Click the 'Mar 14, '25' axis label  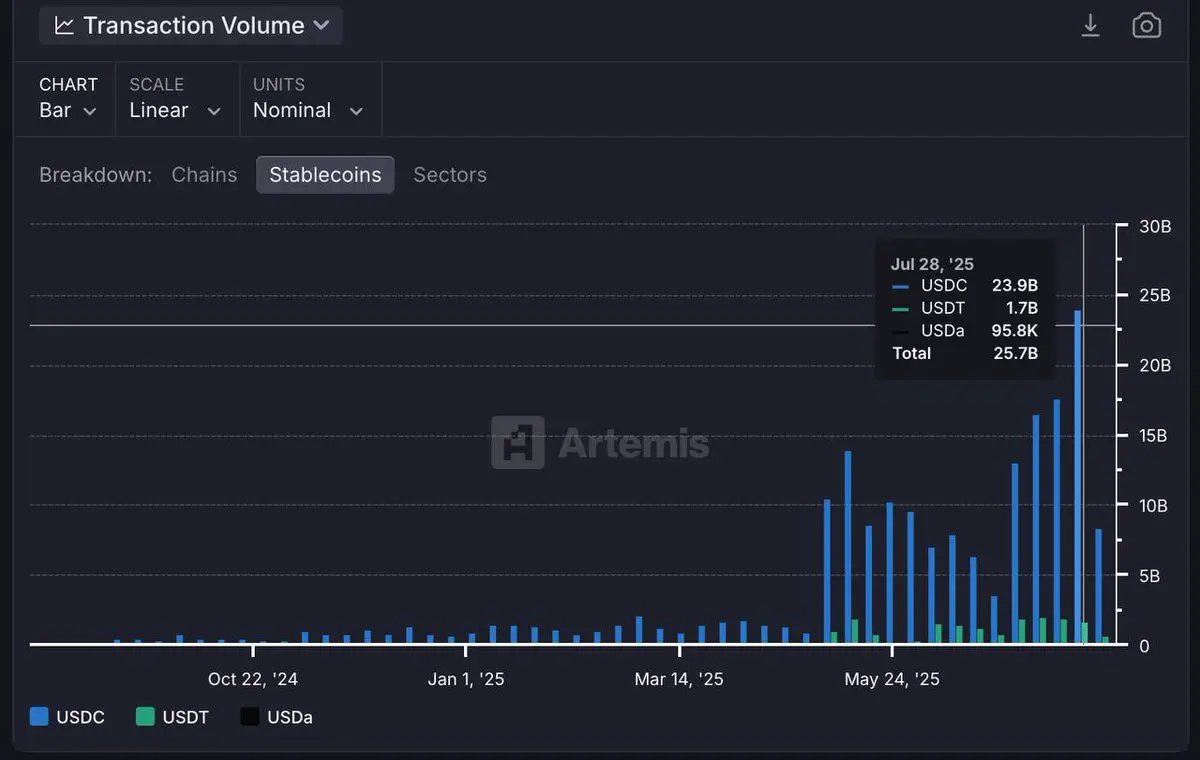[679, 679]
